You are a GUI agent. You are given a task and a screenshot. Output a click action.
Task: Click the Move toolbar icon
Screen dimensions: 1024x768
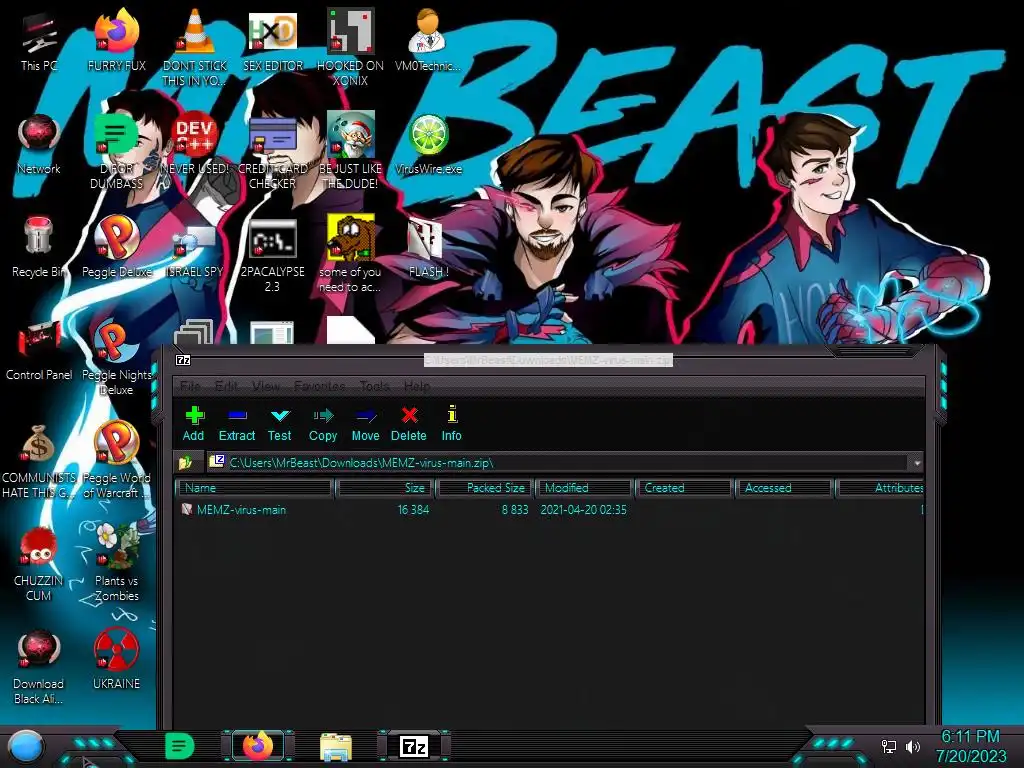click(x=365, y=423)
